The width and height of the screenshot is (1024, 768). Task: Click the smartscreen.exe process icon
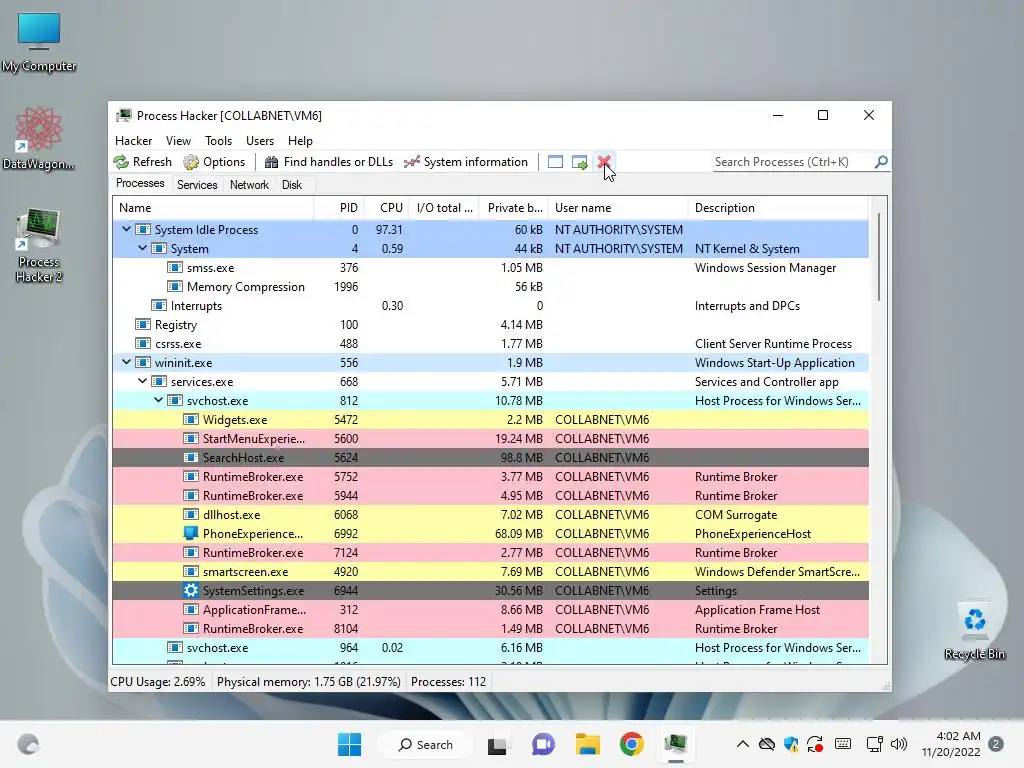191,571
